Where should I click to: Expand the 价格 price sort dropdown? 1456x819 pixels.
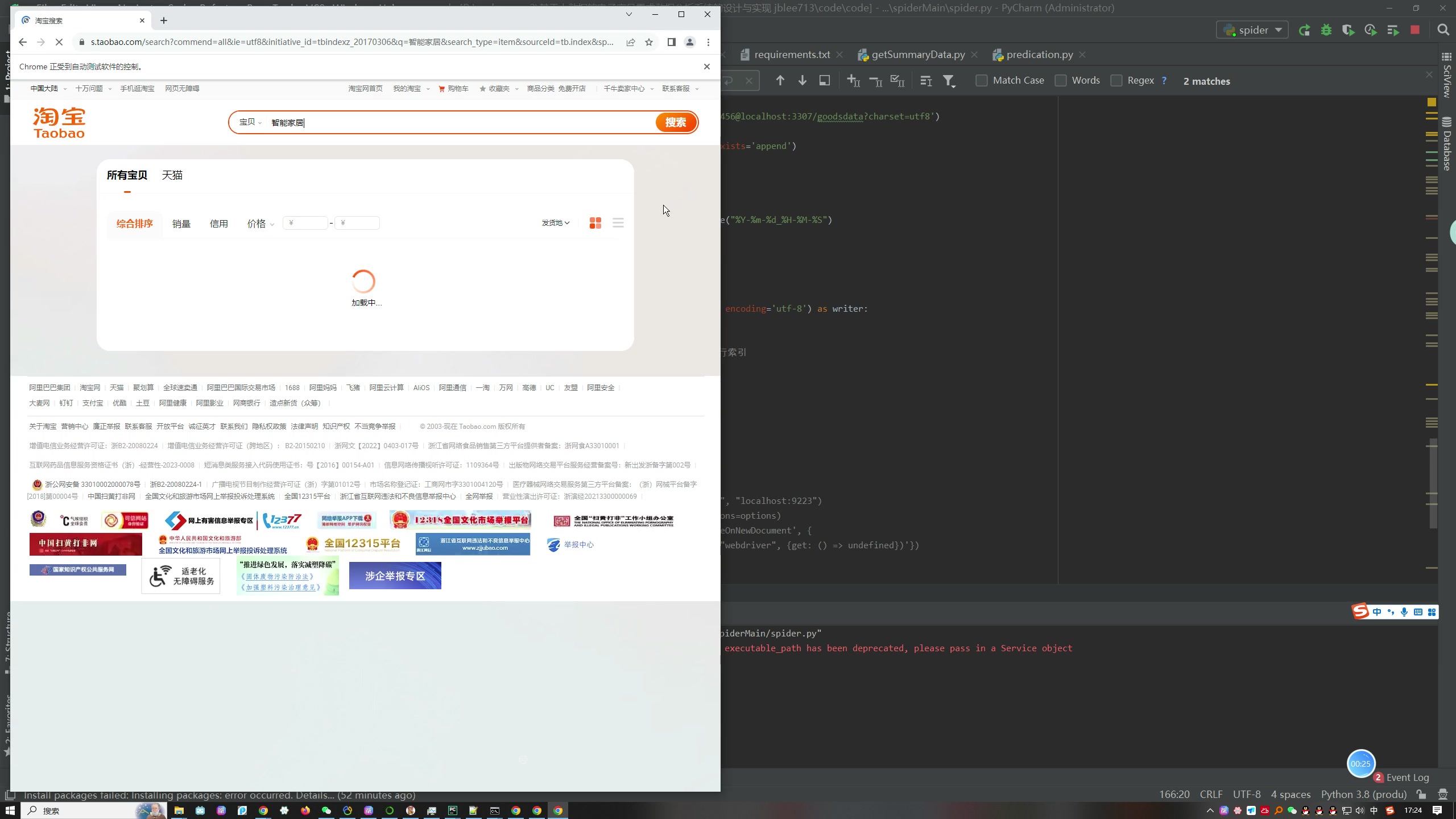pyautogui.click(x=260, y=224)
